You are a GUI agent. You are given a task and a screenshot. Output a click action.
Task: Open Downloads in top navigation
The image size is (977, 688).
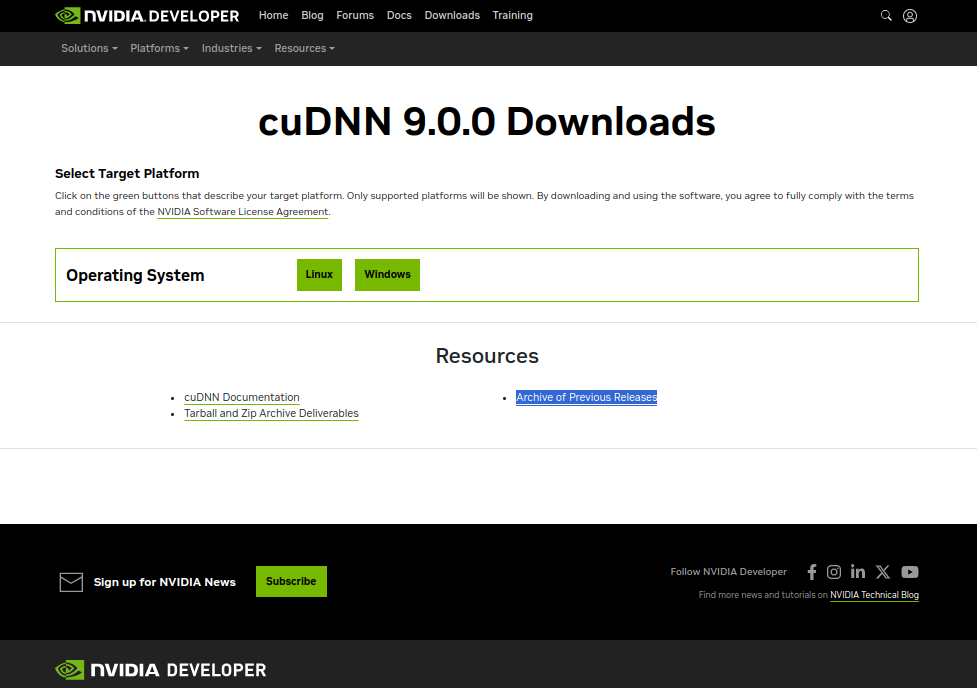(x=452, y=16)
